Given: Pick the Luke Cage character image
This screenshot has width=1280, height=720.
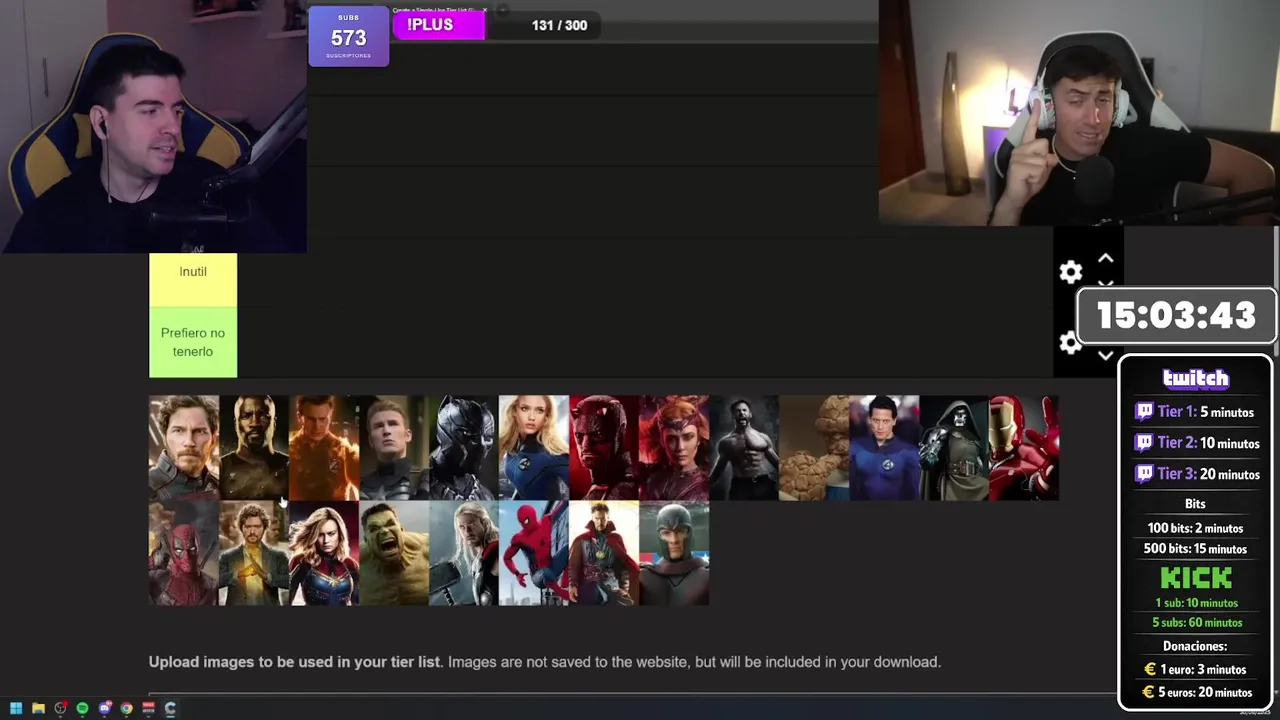Looking at the screenshot, I should (254, 448).
